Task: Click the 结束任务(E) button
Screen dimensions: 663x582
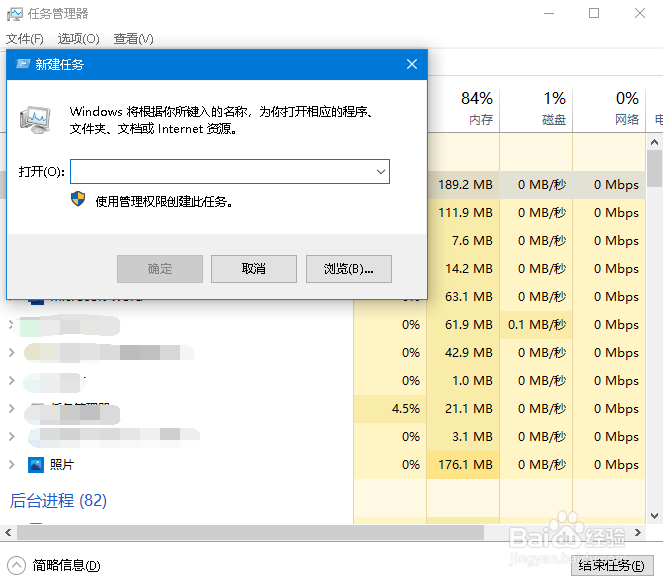Action: (612, 566)
